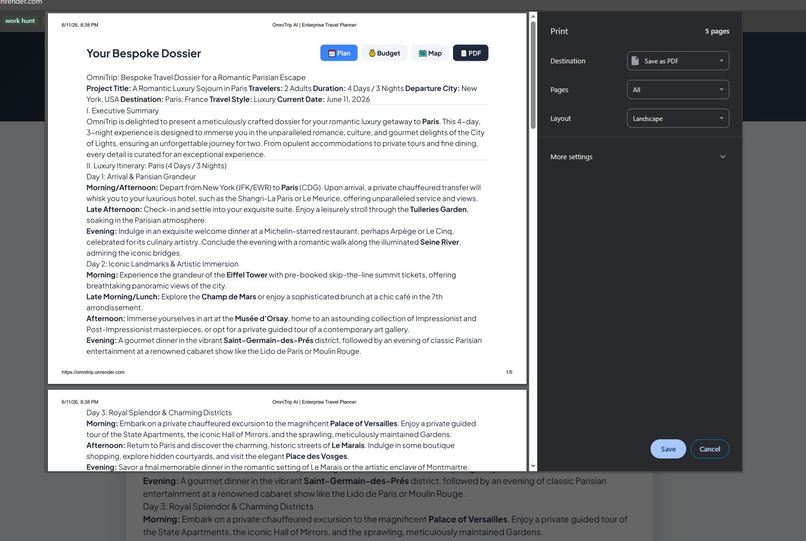The image size is (806, 541).
Task: Click the work hunt bookmark
Action: (20, 21)
